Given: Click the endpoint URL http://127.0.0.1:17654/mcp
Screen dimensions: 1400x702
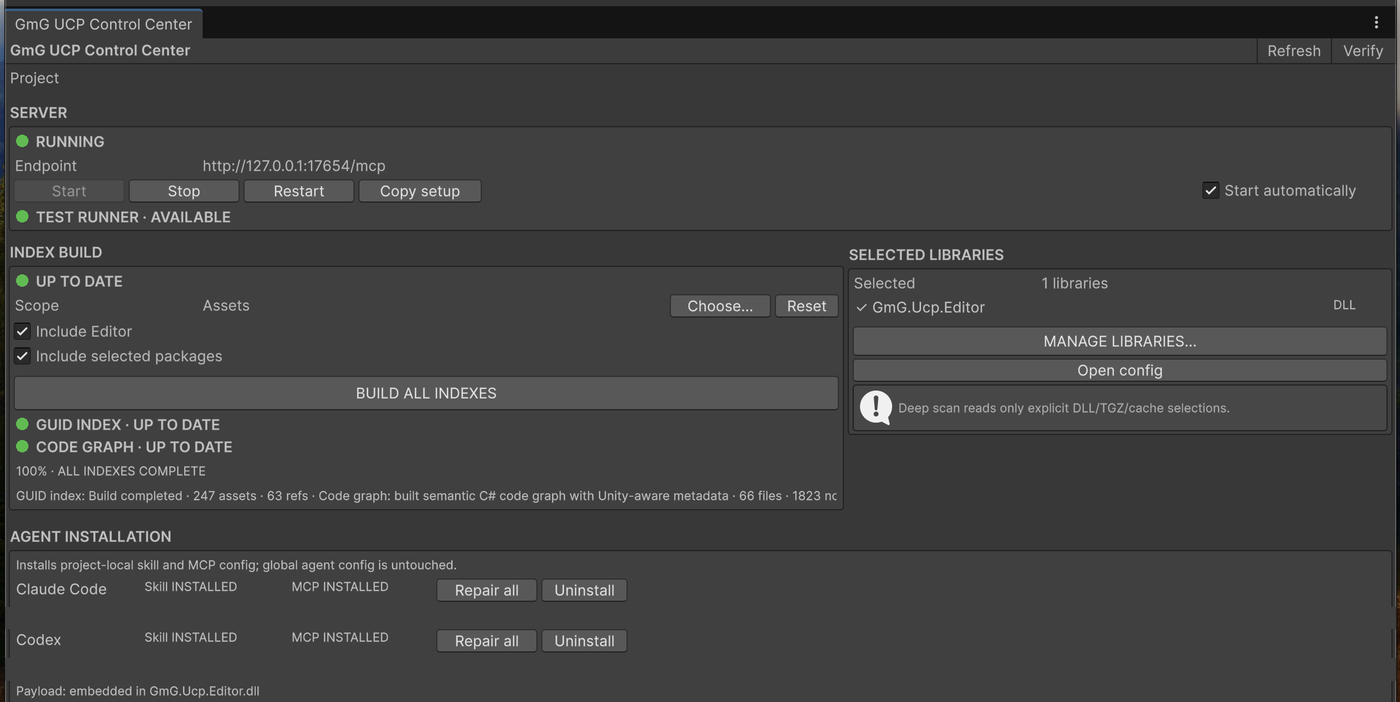Looking at the screenshot, I should pyautogui.click(x=294, y=166).
